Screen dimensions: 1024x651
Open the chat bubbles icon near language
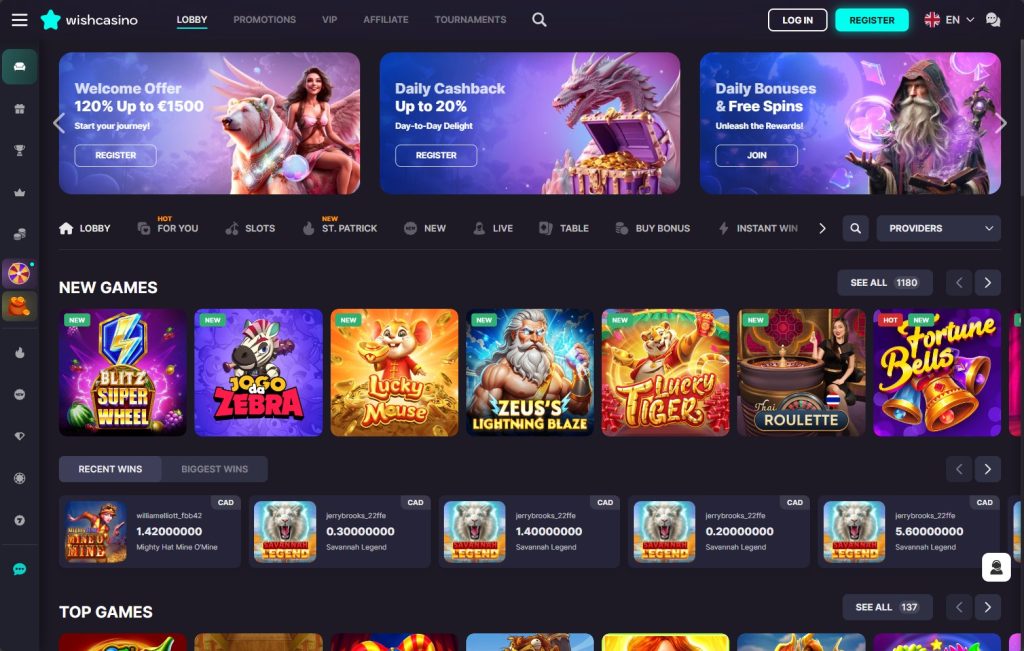993,20
